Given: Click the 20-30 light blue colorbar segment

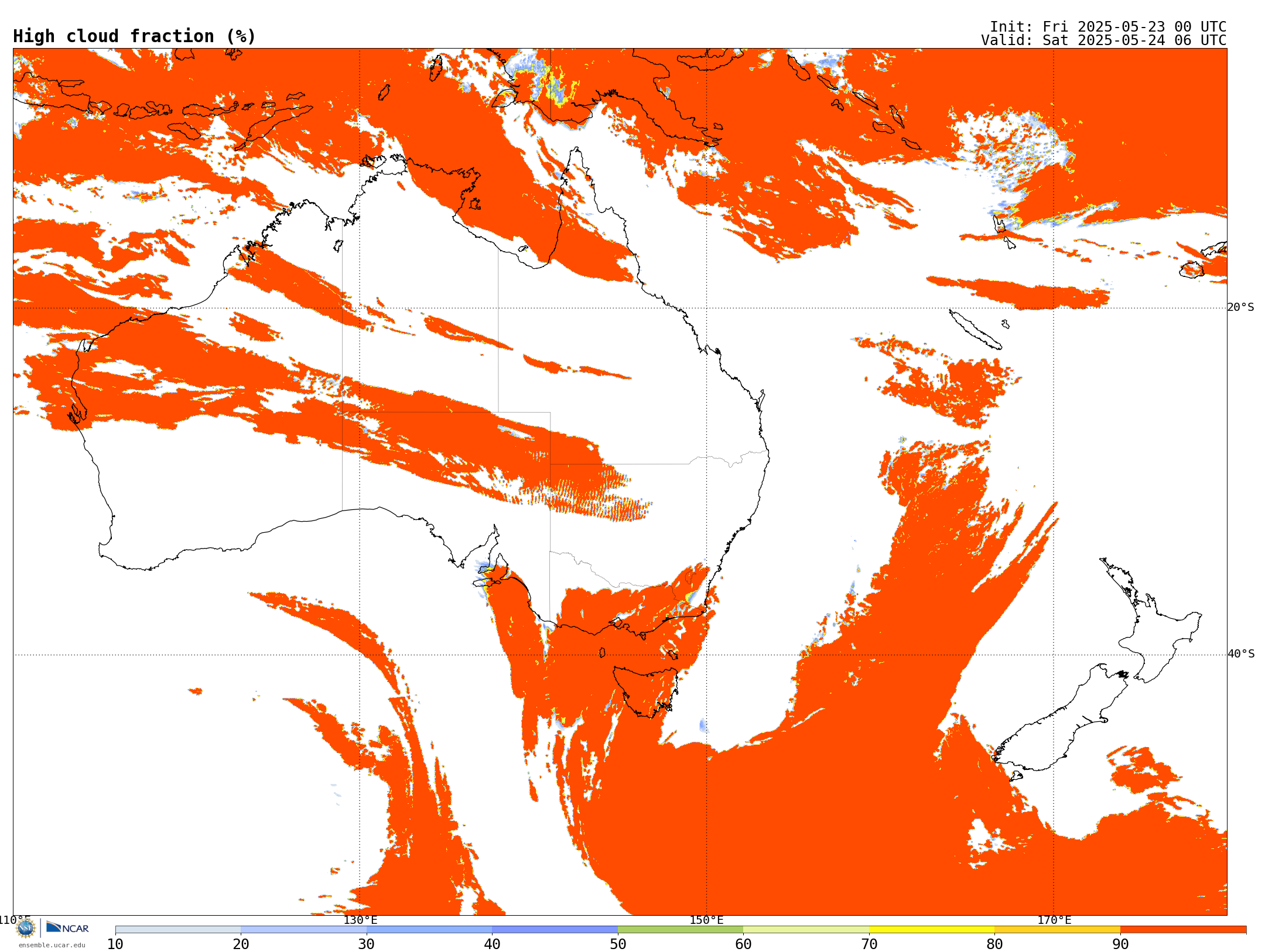Looking at the screenshot, I should [x=303, y=930].
